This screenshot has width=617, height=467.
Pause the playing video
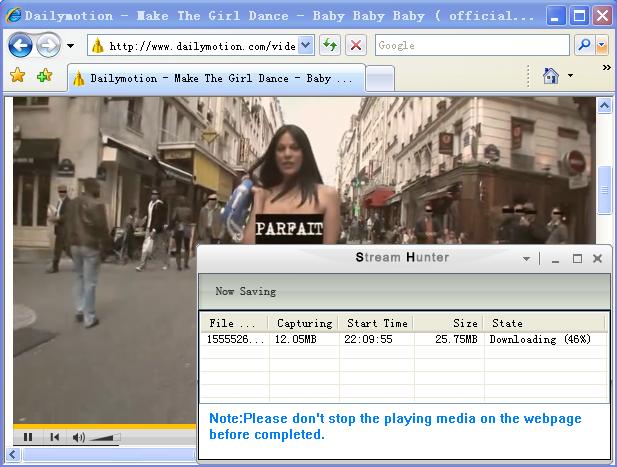pos(28,437)
